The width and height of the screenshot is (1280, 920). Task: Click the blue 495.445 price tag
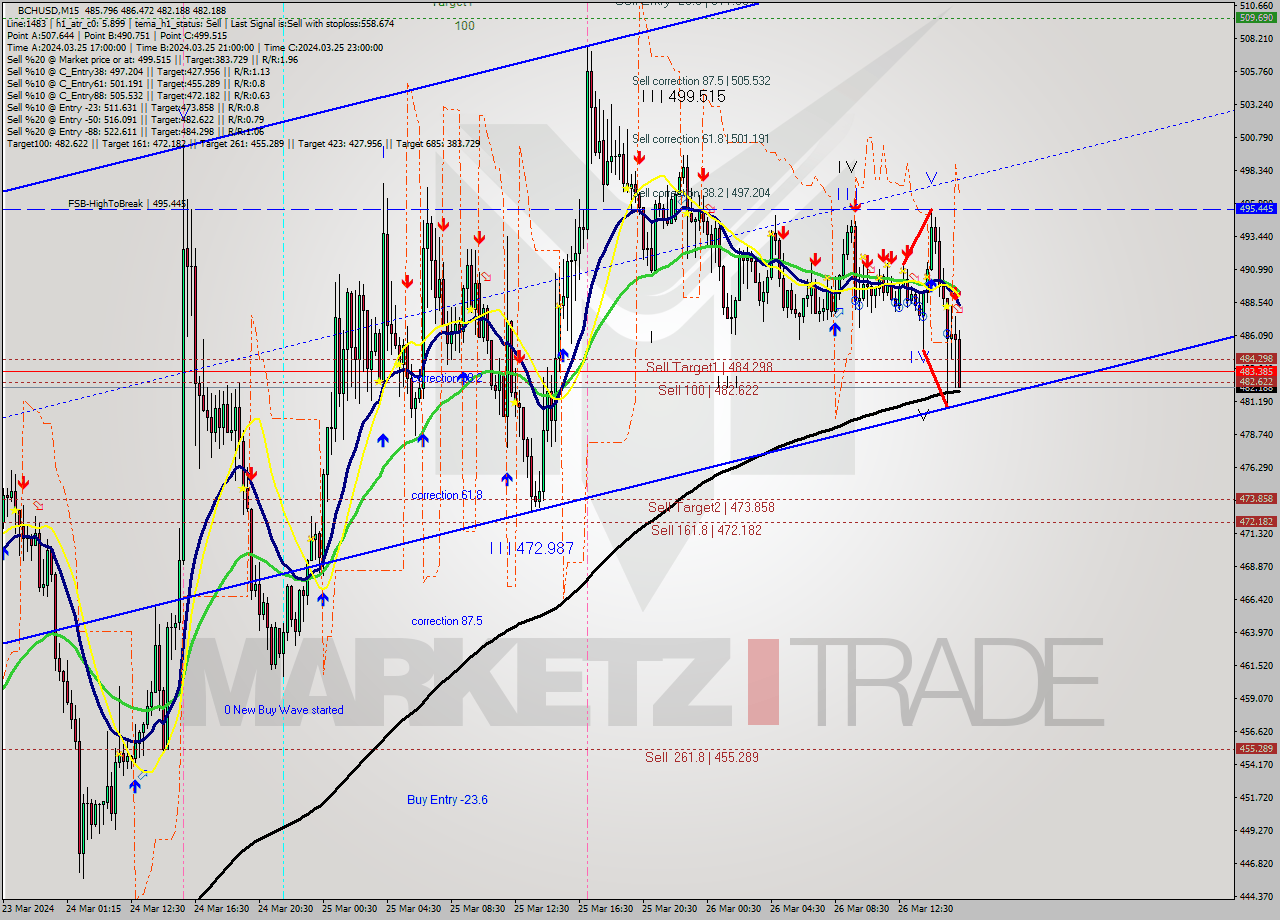pyautogui.click(x=1256, y=209)
